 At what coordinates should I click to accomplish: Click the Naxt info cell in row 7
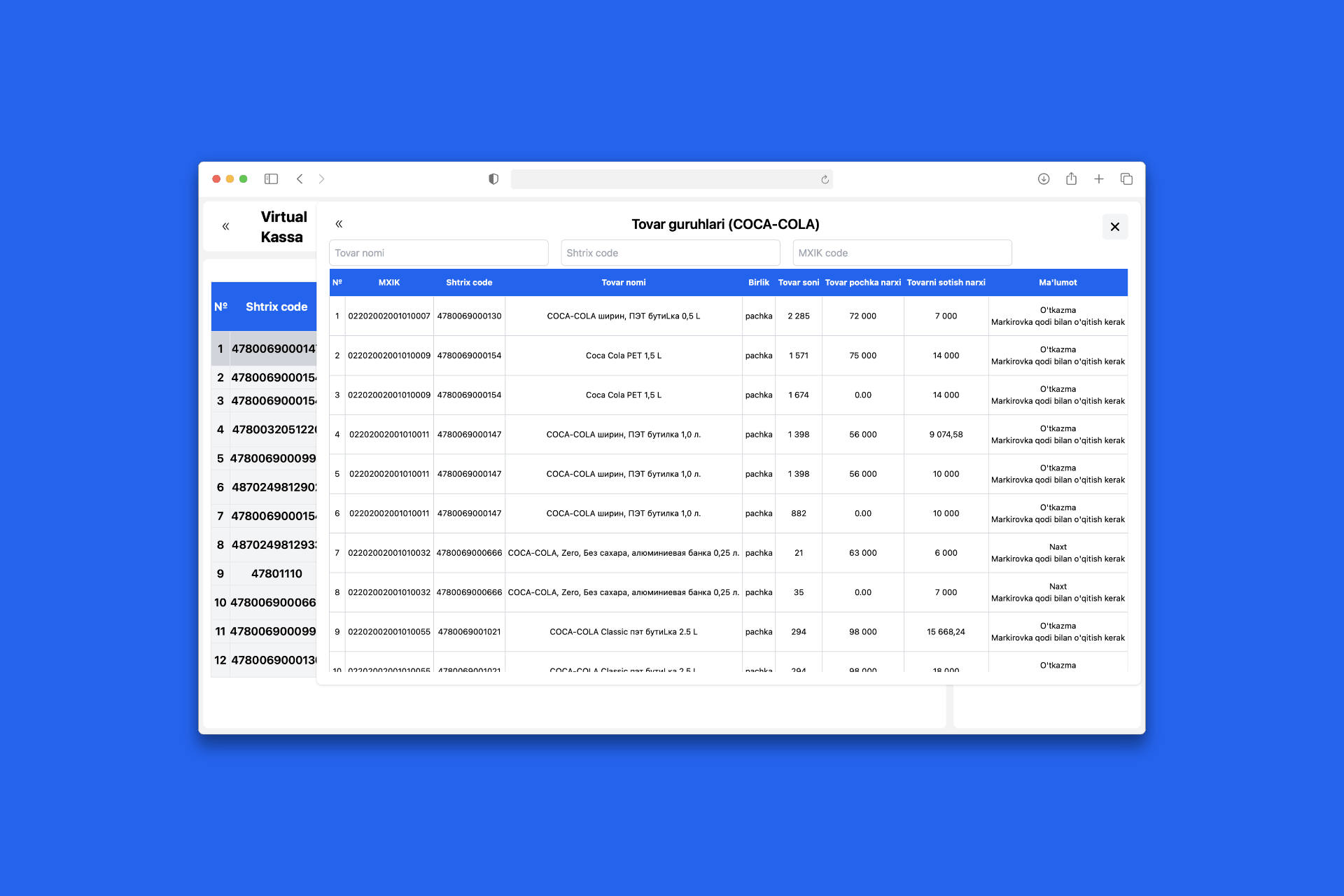pos(1058,553)
